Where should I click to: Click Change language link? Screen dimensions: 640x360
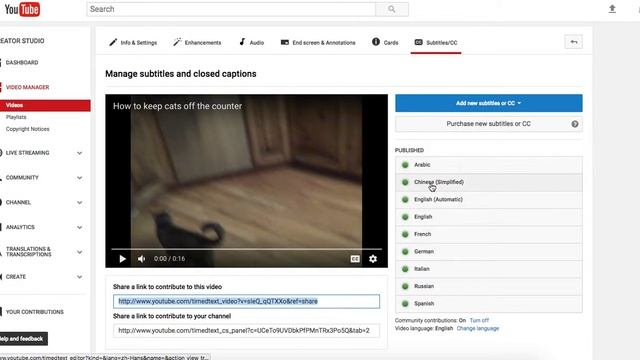(x=478, y=329)
